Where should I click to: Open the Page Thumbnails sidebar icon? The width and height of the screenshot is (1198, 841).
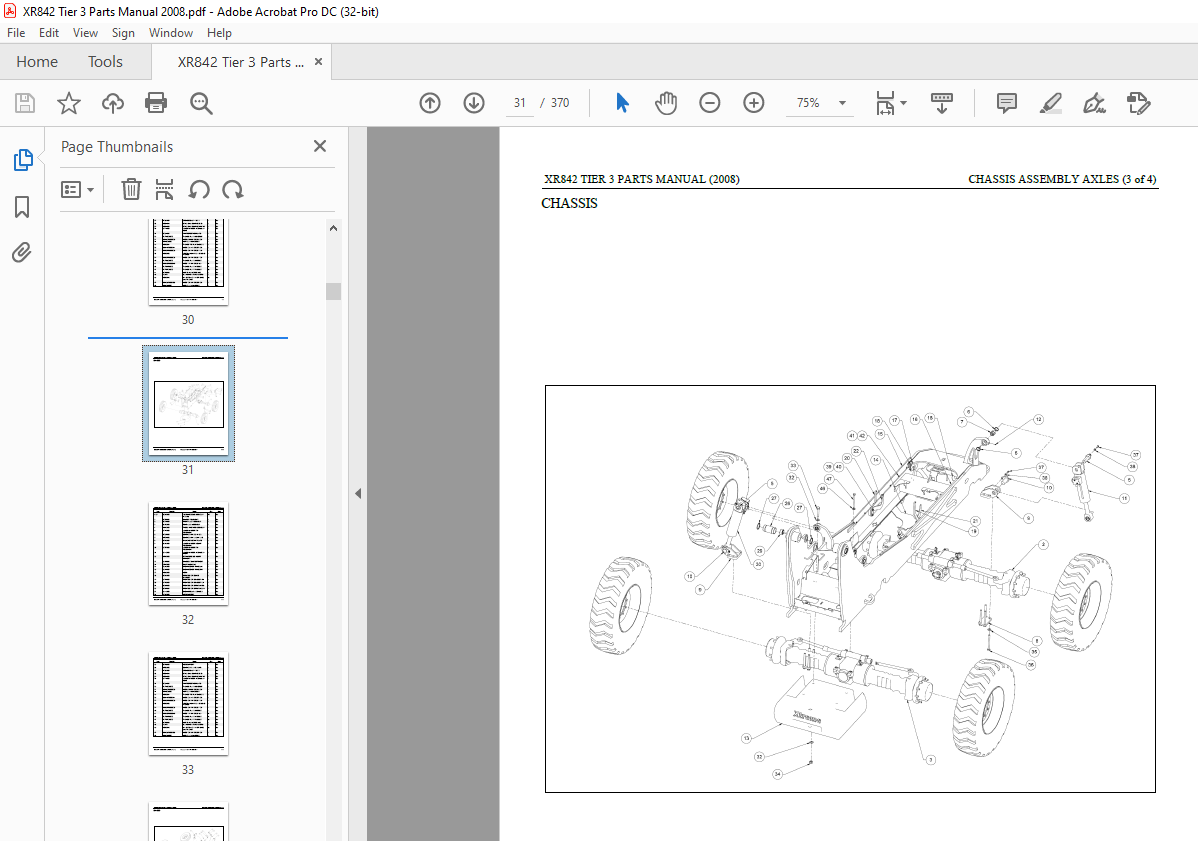point(23,160)
